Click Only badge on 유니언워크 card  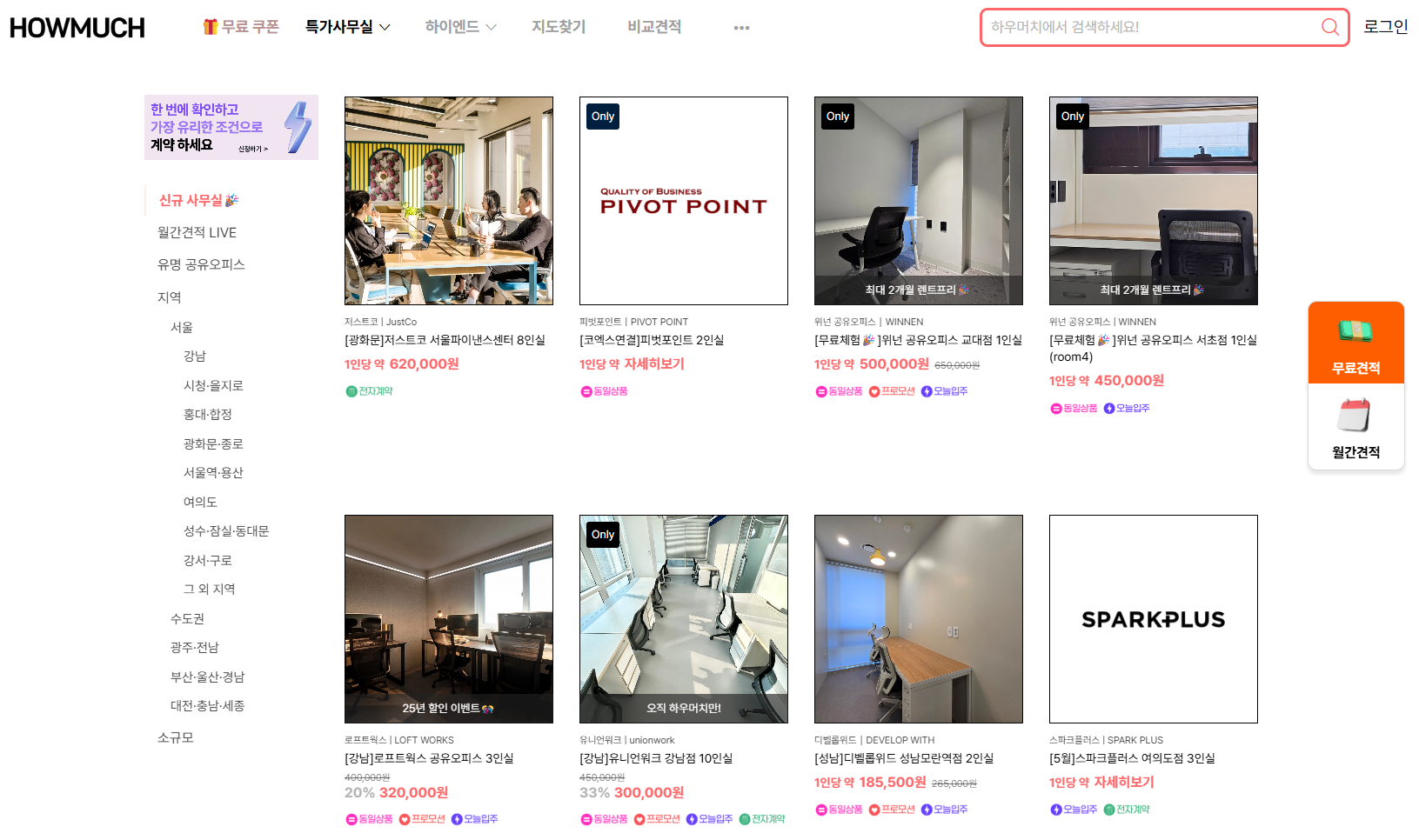click(603, 535)
